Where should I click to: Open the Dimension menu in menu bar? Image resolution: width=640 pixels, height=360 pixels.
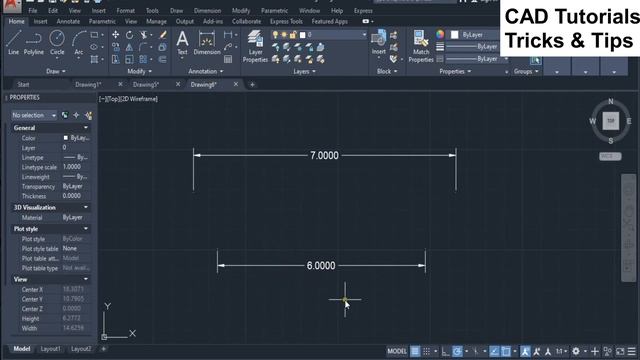[207, 11]
